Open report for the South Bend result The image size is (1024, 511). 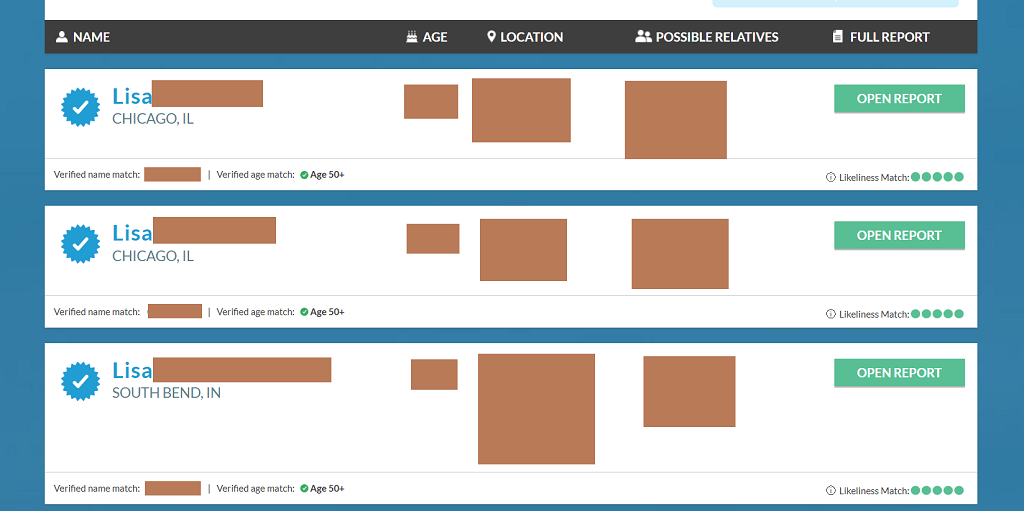[x=899, y=373]
